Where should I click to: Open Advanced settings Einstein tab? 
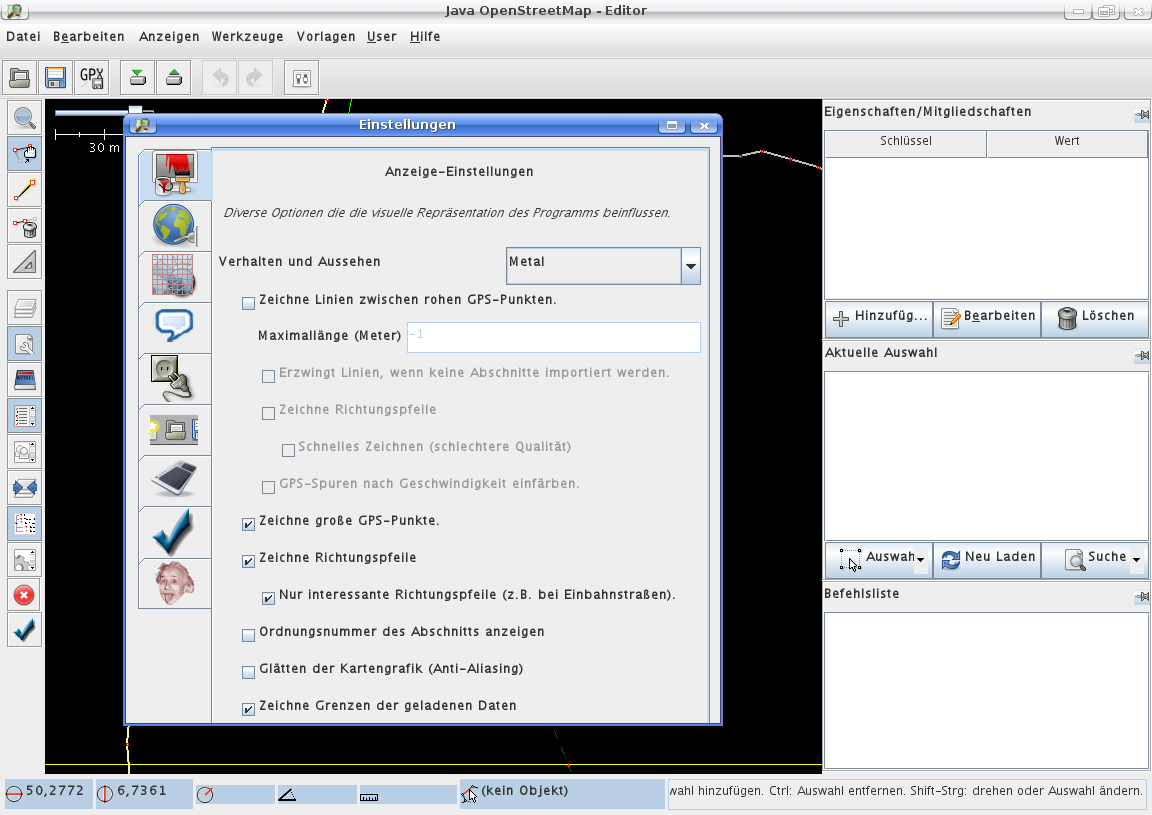click(175, 583)
